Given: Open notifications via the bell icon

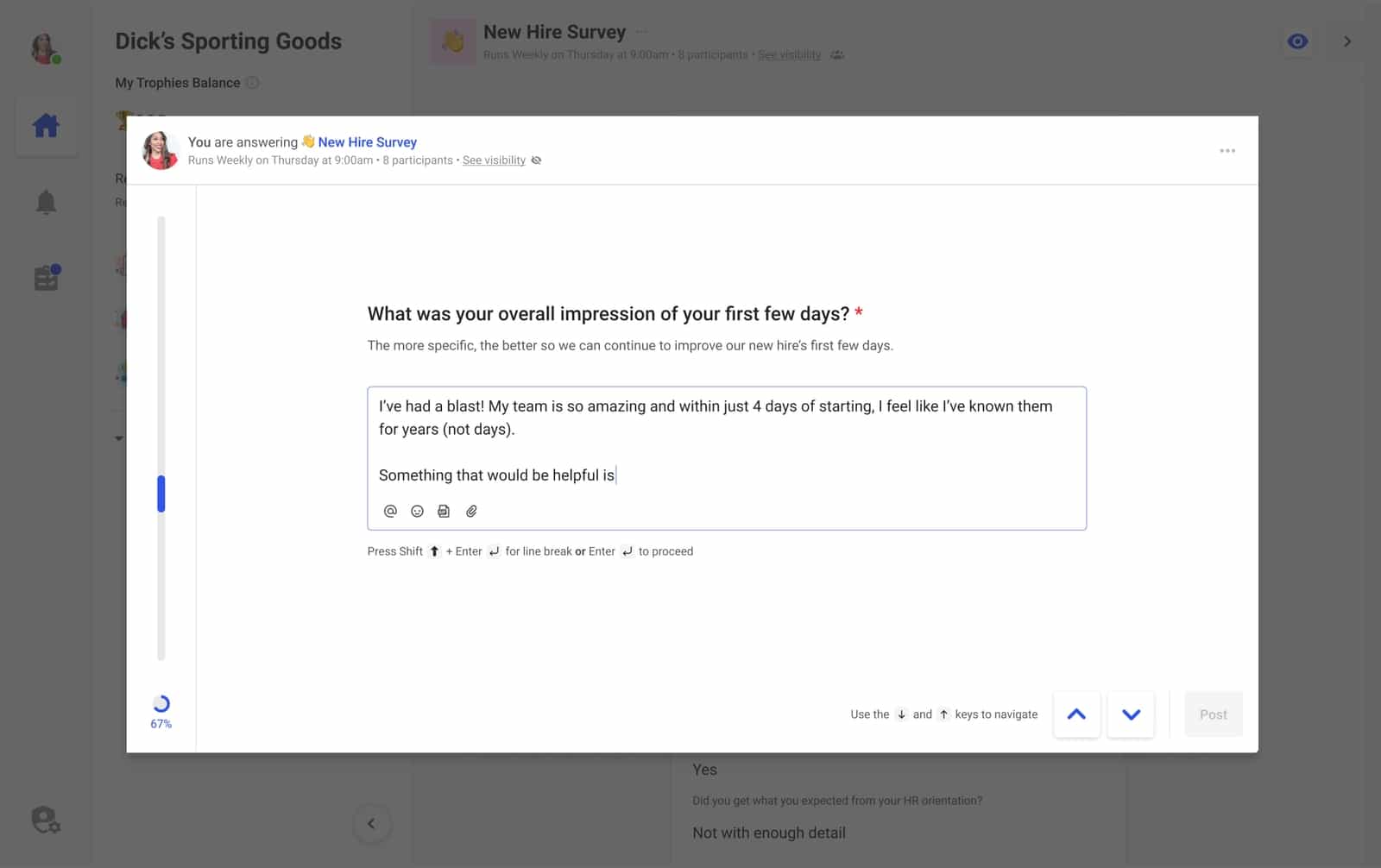Looking at the screenshot, I should [x=46, y=201].
